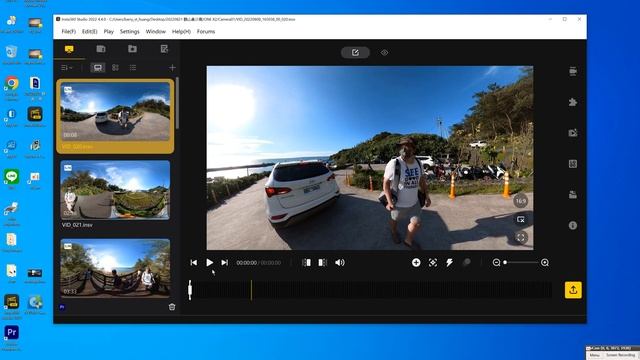Viewport: 640px width, 360px height.
Task: Play the video
Action: (209, 262)
